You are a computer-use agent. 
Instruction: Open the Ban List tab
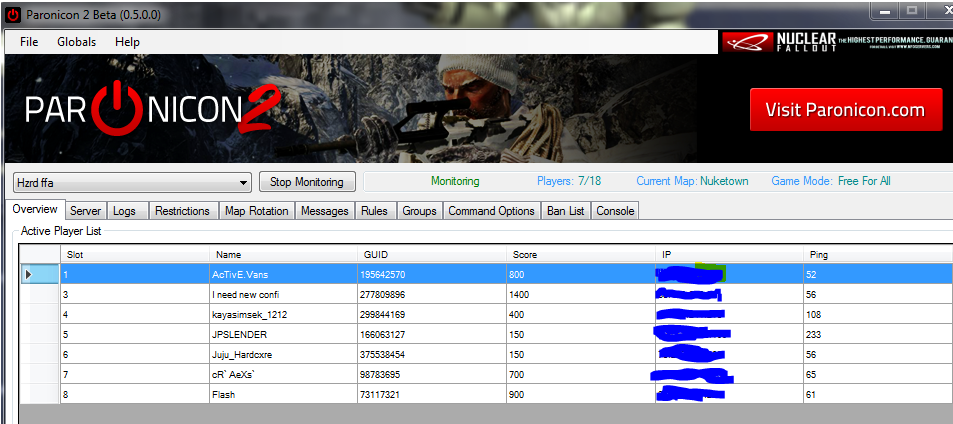(x=565, y=211)
